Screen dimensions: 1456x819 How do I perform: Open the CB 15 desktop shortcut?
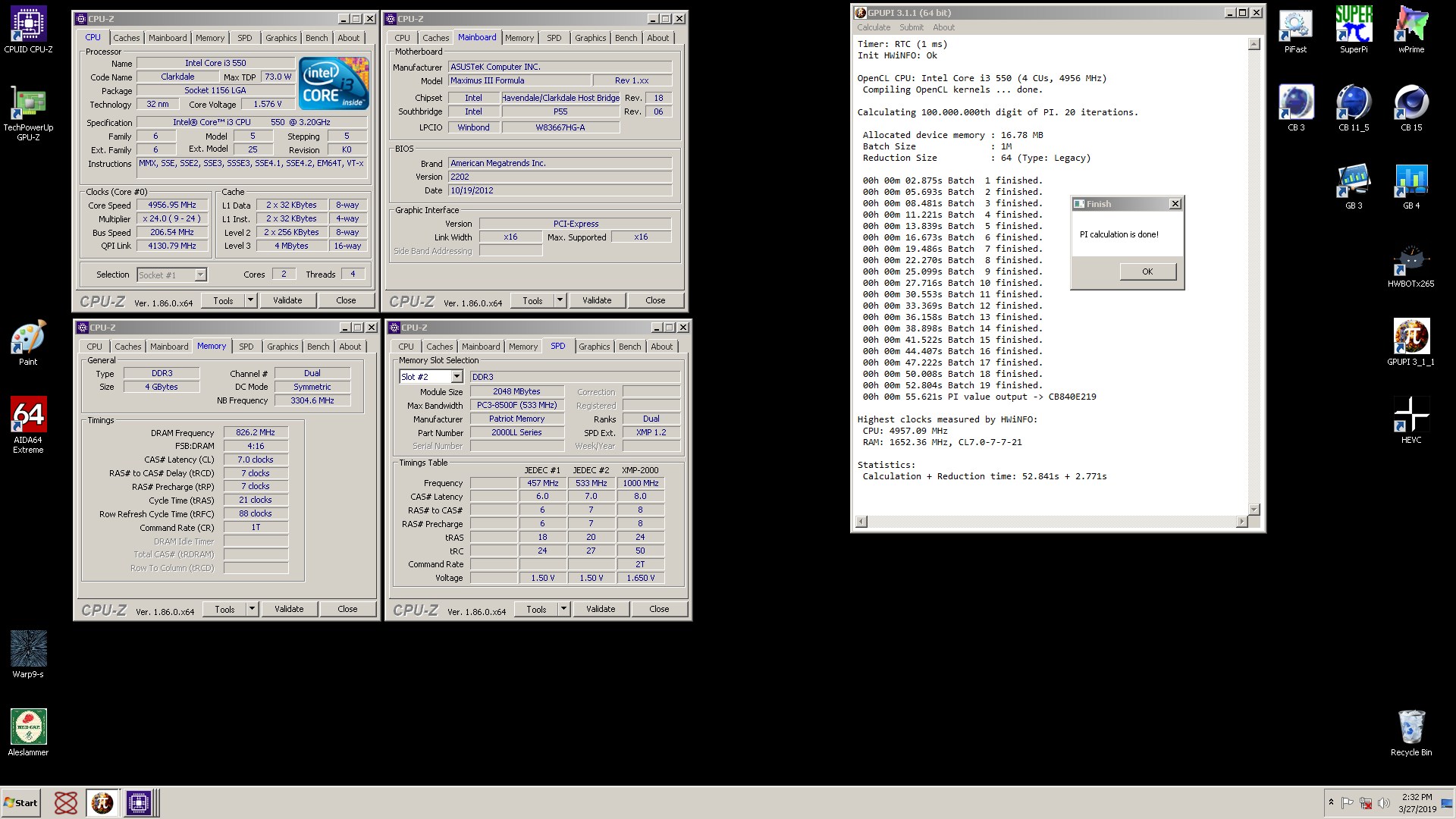tap(1411, 108)
